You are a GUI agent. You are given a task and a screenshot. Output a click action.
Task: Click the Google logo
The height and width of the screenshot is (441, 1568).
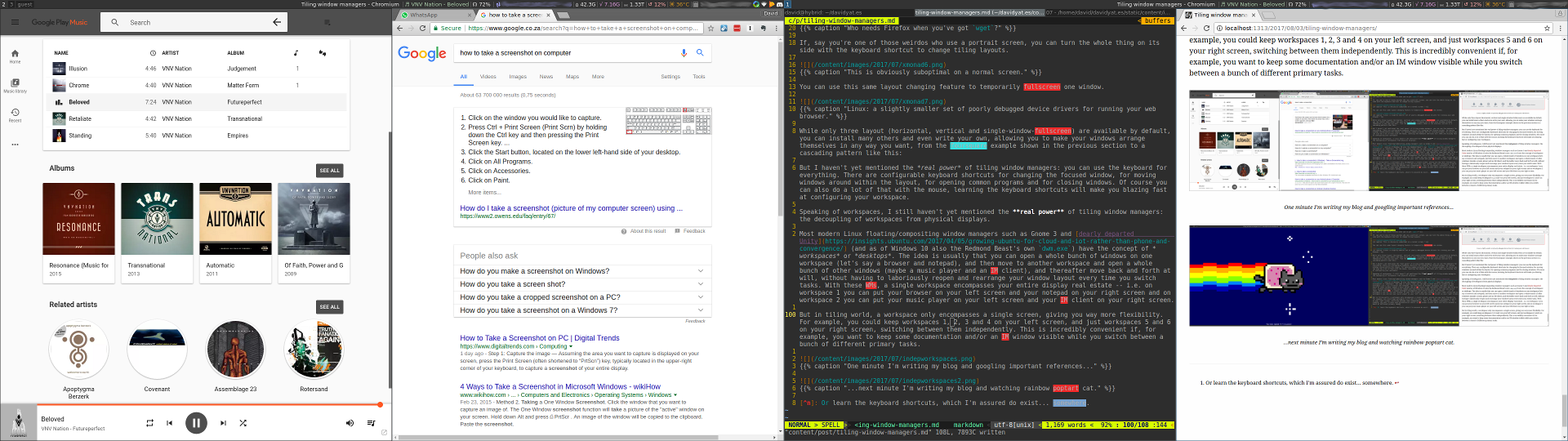pos(422,53)
